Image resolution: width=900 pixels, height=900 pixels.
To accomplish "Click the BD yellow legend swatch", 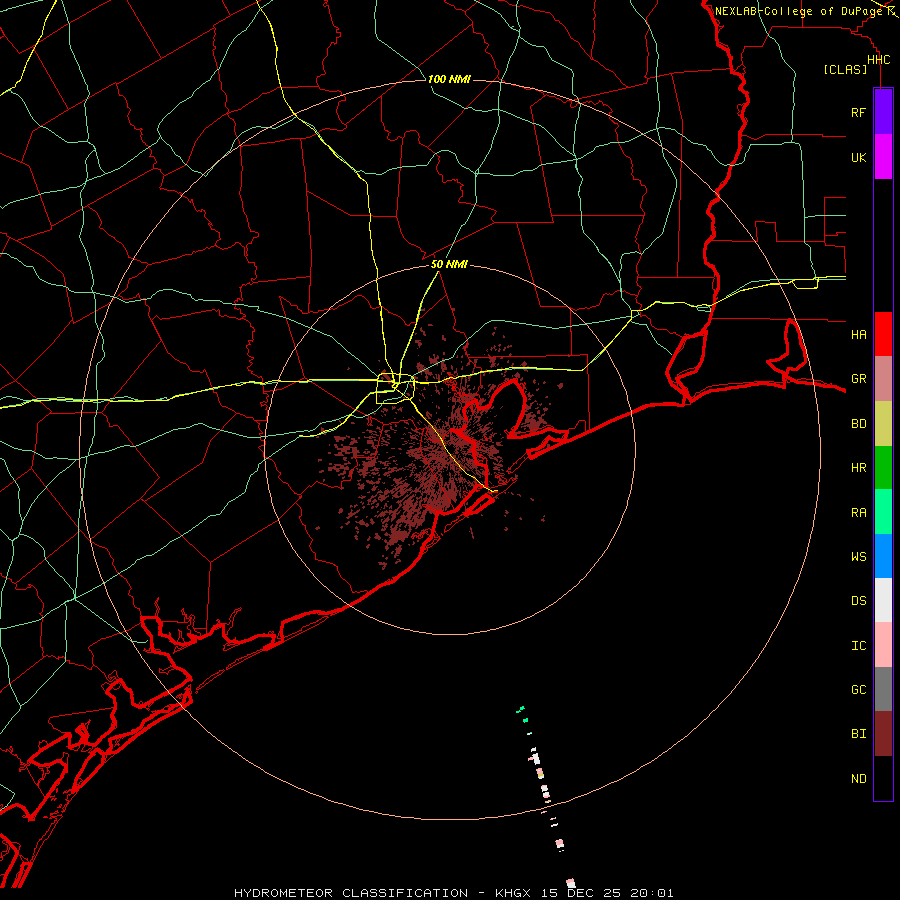I will point(883,424).
